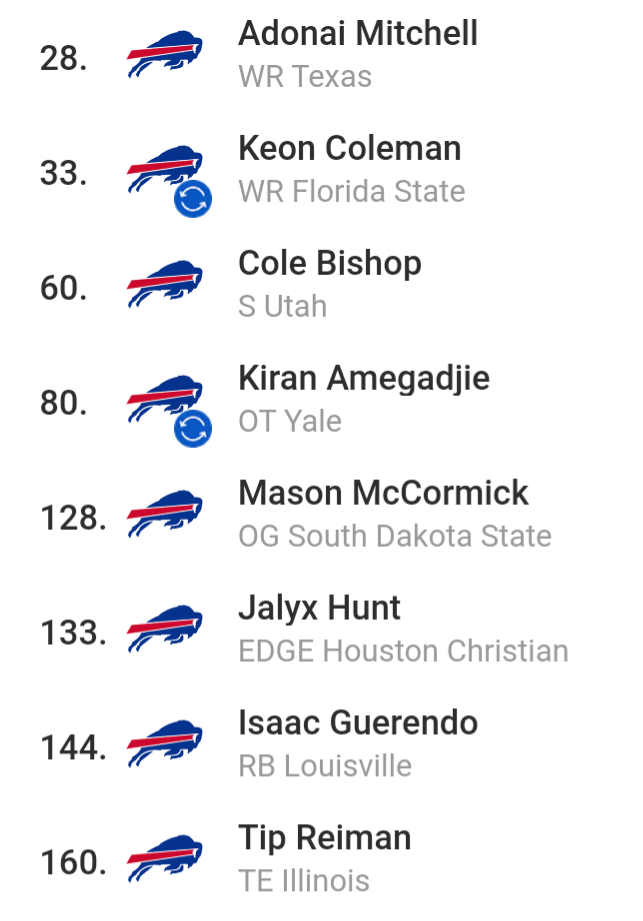Open Keon Coleman player name
Viewport: 643px width, 921px height.
pyautogui.click(x=349, y=148)
